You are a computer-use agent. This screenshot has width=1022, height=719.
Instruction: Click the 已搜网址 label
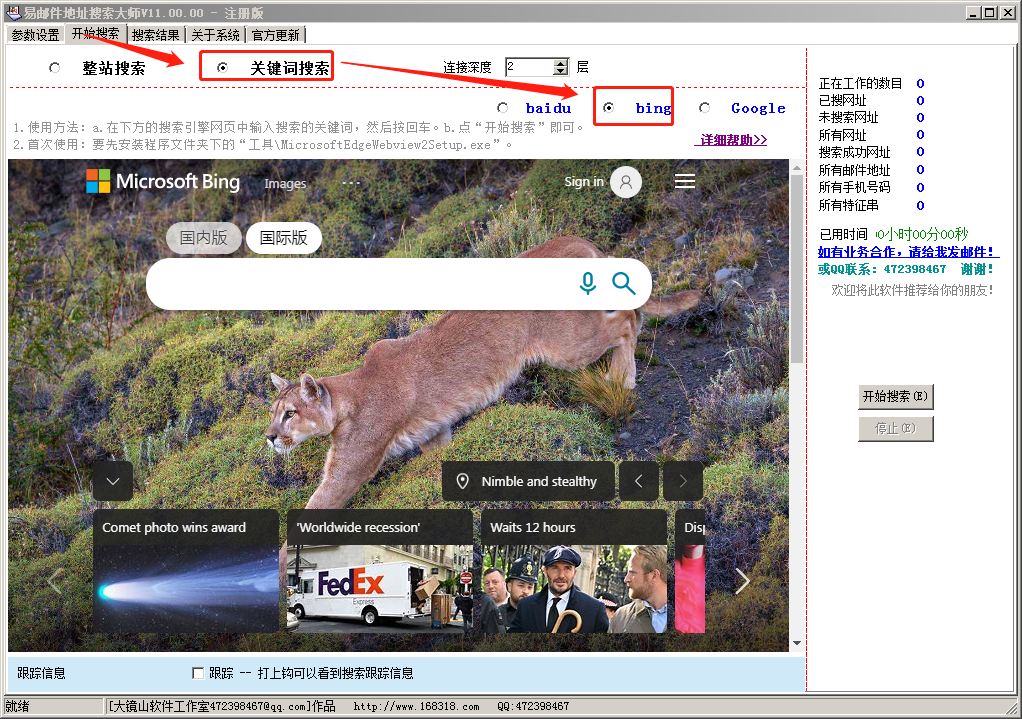843,100
